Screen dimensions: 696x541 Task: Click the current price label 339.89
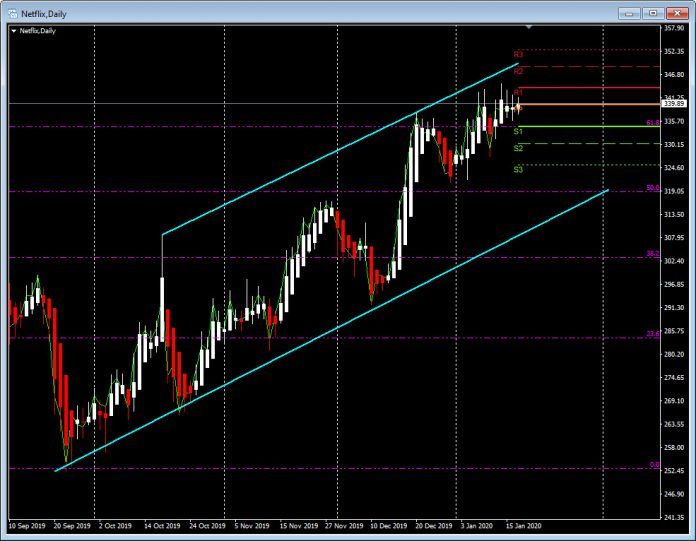click(673, 103)
